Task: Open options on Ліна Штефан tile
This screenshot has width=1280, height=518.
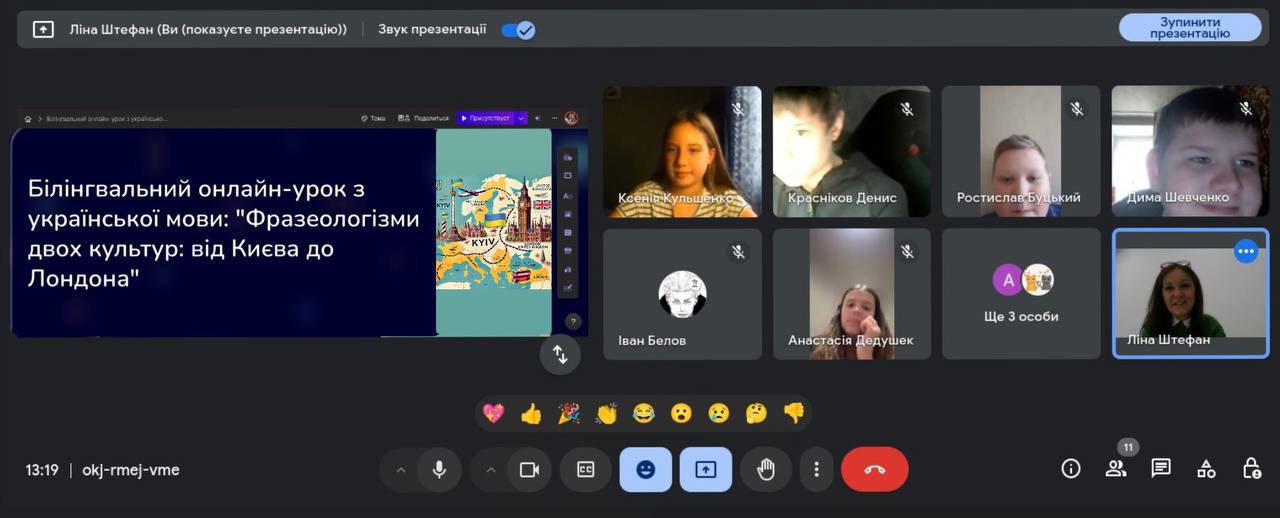Action: click(1246, 251)
